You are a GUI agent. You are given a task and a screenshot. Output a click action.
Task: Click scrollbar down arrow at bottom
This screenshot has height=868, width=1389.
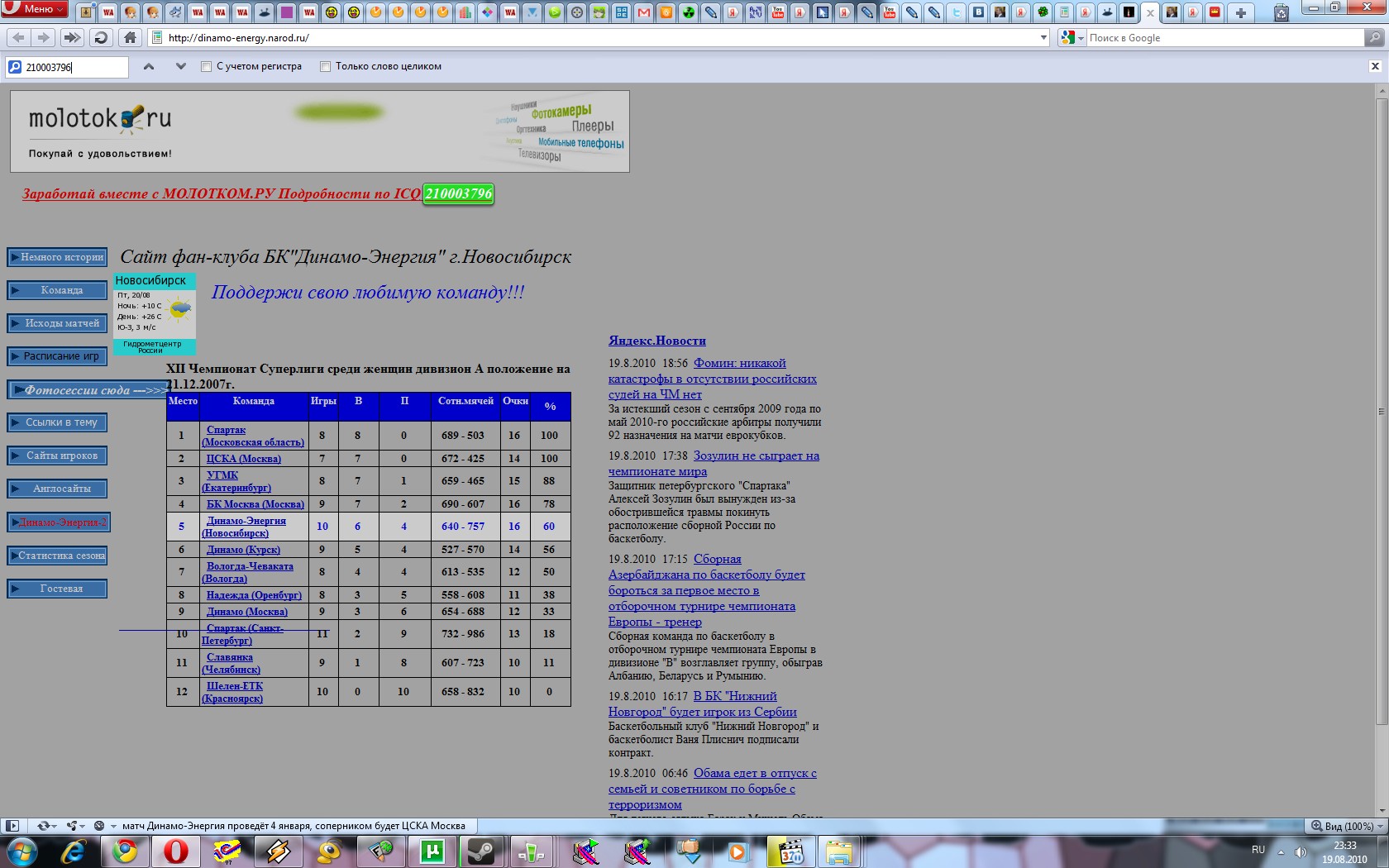pyautogui.click(x=1382, y=811)
